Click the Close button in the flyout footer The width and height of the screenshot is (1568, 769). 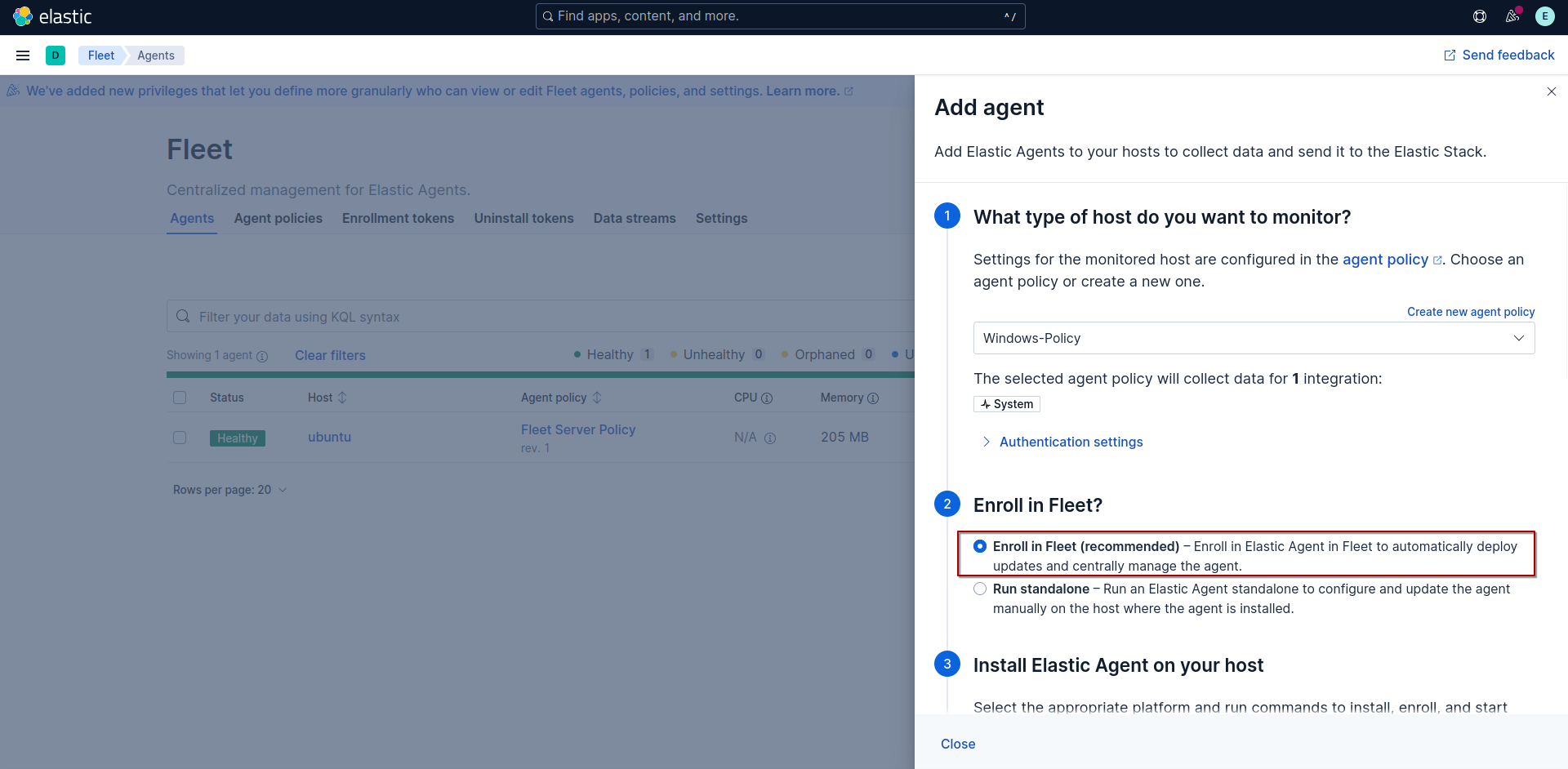958,744
